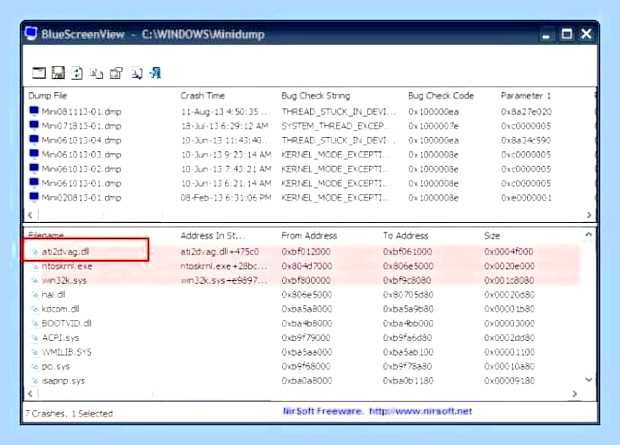The image size is (620, 445).
Task: Sort by the Bug Check Code column
Action: [440, 96]
